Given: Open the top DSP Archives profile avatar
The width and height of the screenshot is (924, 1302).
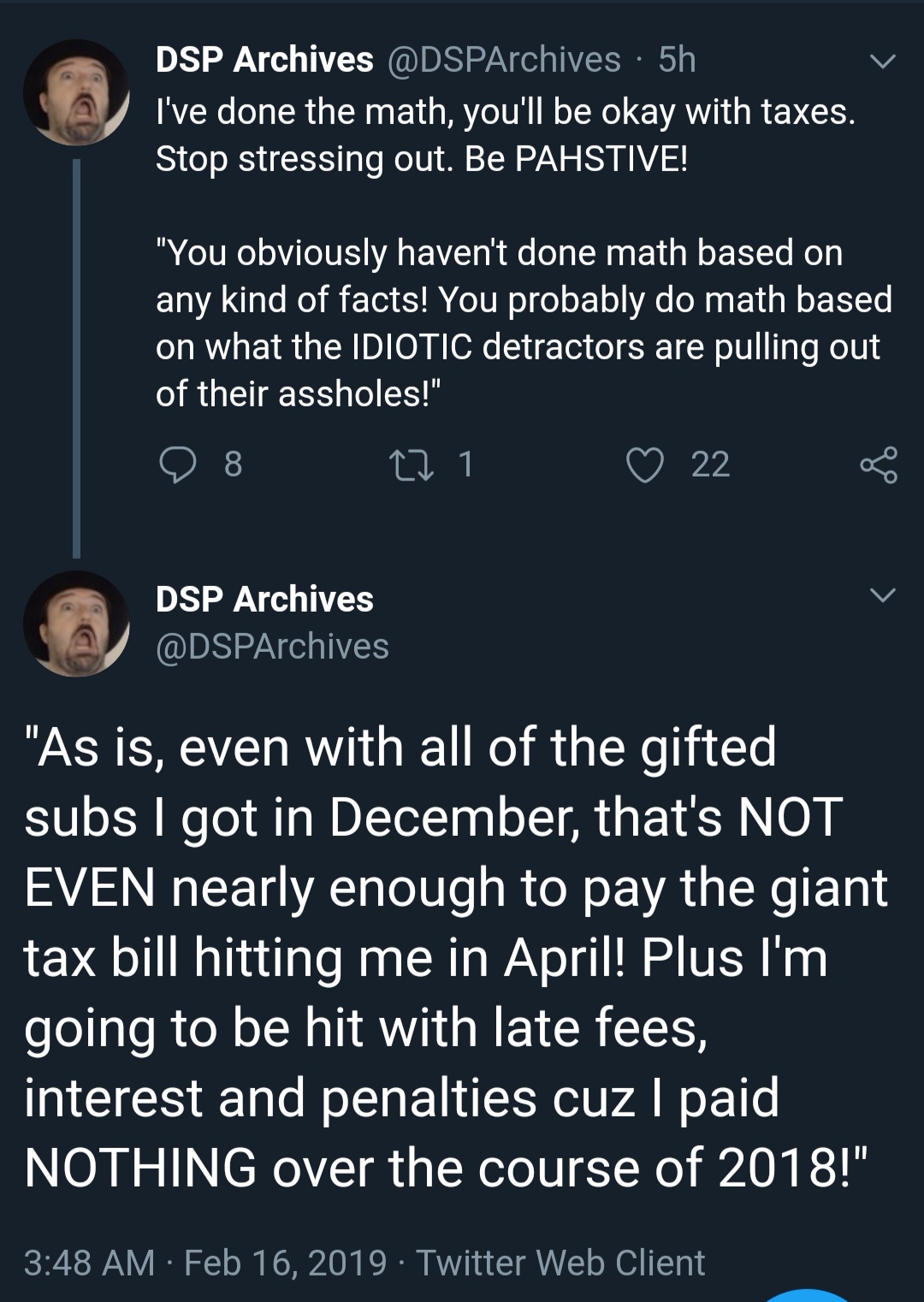Looking at the screenshot, I should click(x=75, y=92).
